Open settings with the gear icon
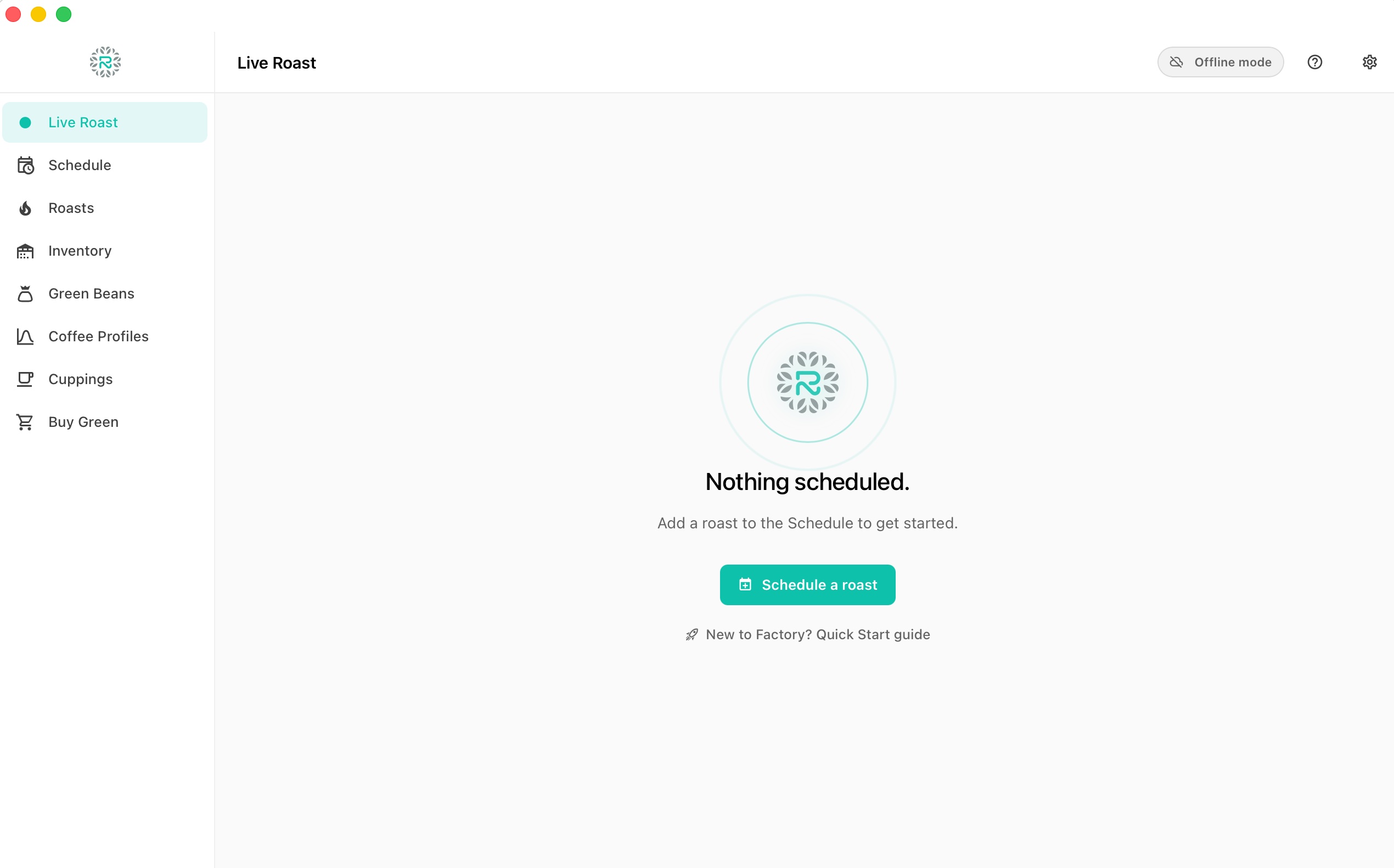This screenshot has height=868, width=1394. pyautogui.click(x=1370, y=62)
